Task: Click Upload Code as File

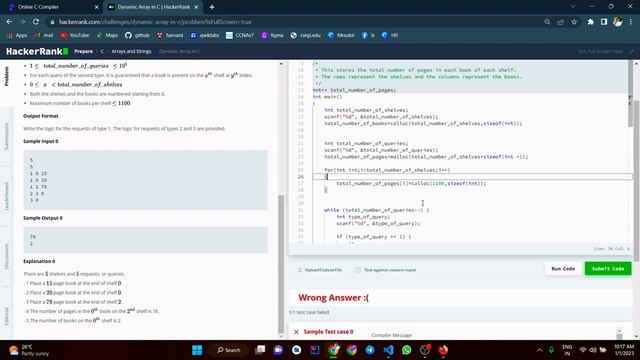Action: [320, 270]
